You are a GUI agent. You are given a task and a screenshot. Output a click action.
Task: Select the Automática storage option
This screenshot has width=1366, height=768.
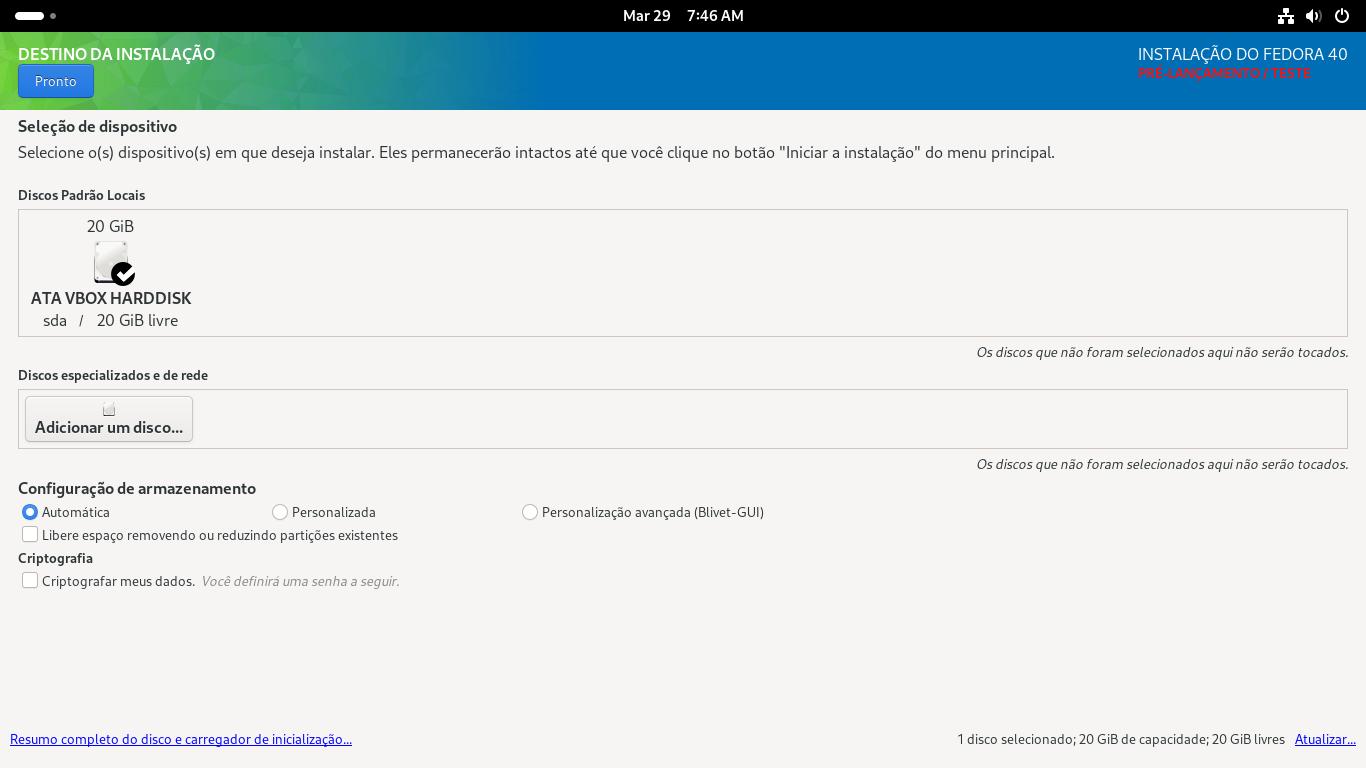30,512
